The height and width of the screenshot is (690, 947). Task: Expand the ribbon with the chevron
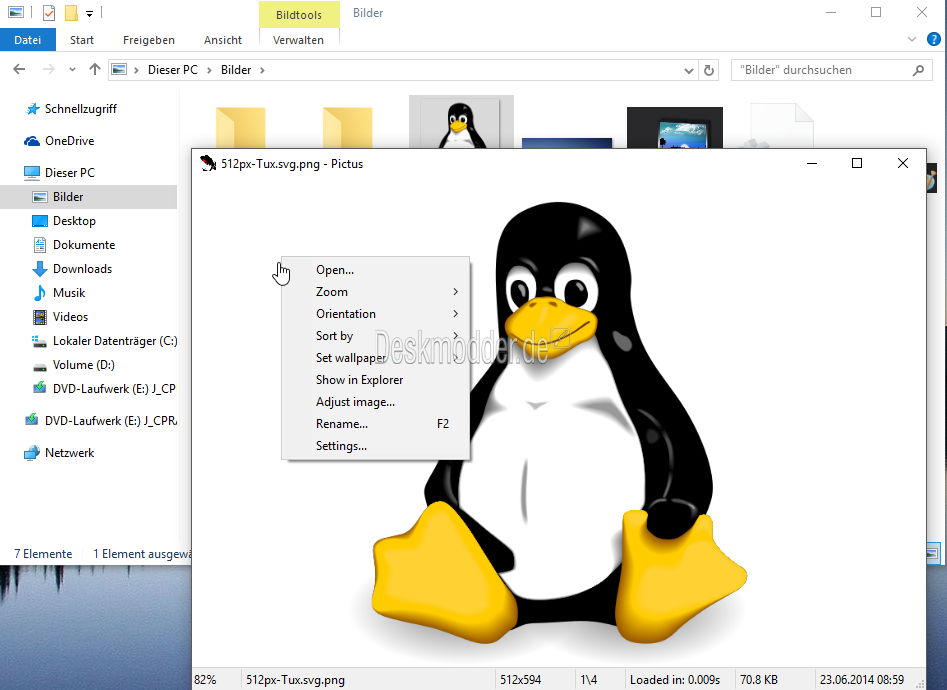point(911,40)
